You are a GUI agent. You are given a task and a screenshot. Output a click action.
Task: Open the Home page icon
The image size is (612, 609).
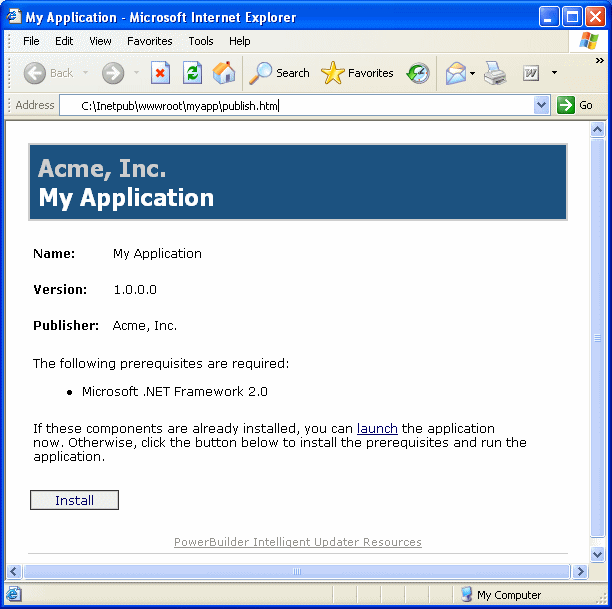(224, 73)
